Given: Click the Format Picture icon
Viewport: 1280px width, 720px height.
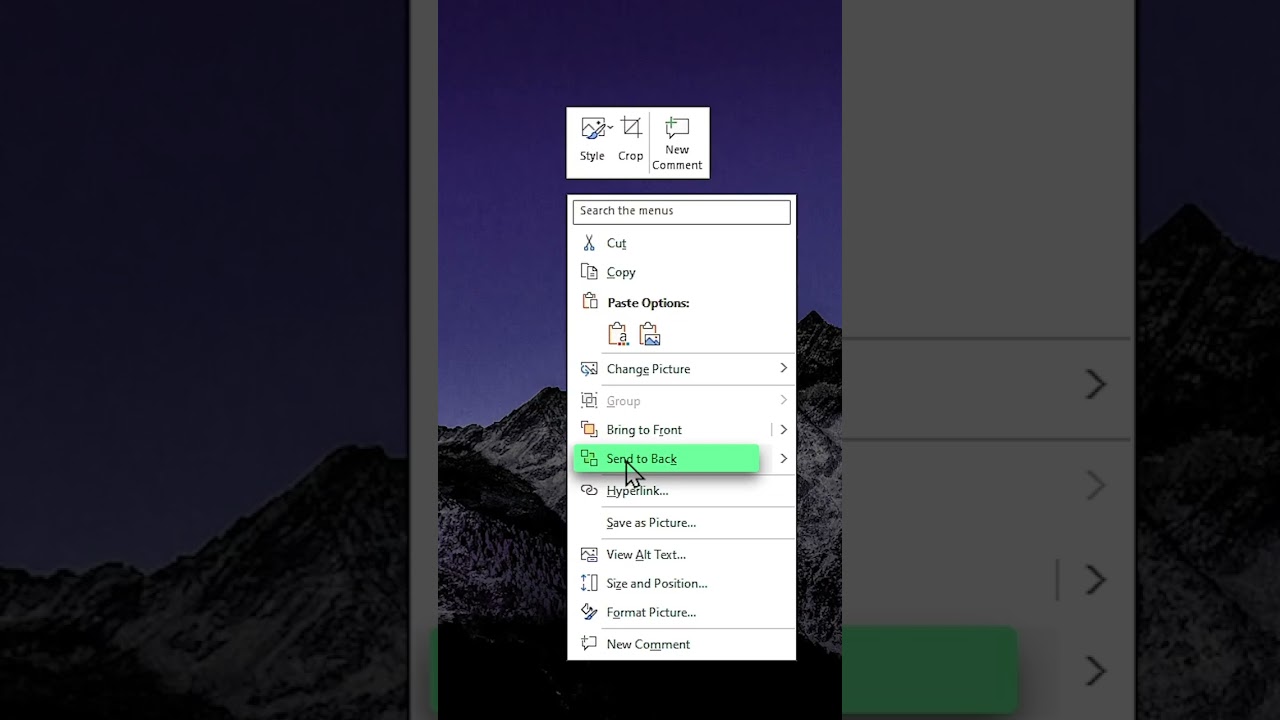Looking at the screenshot, I should pyautogui.click(x=589, y=613).
